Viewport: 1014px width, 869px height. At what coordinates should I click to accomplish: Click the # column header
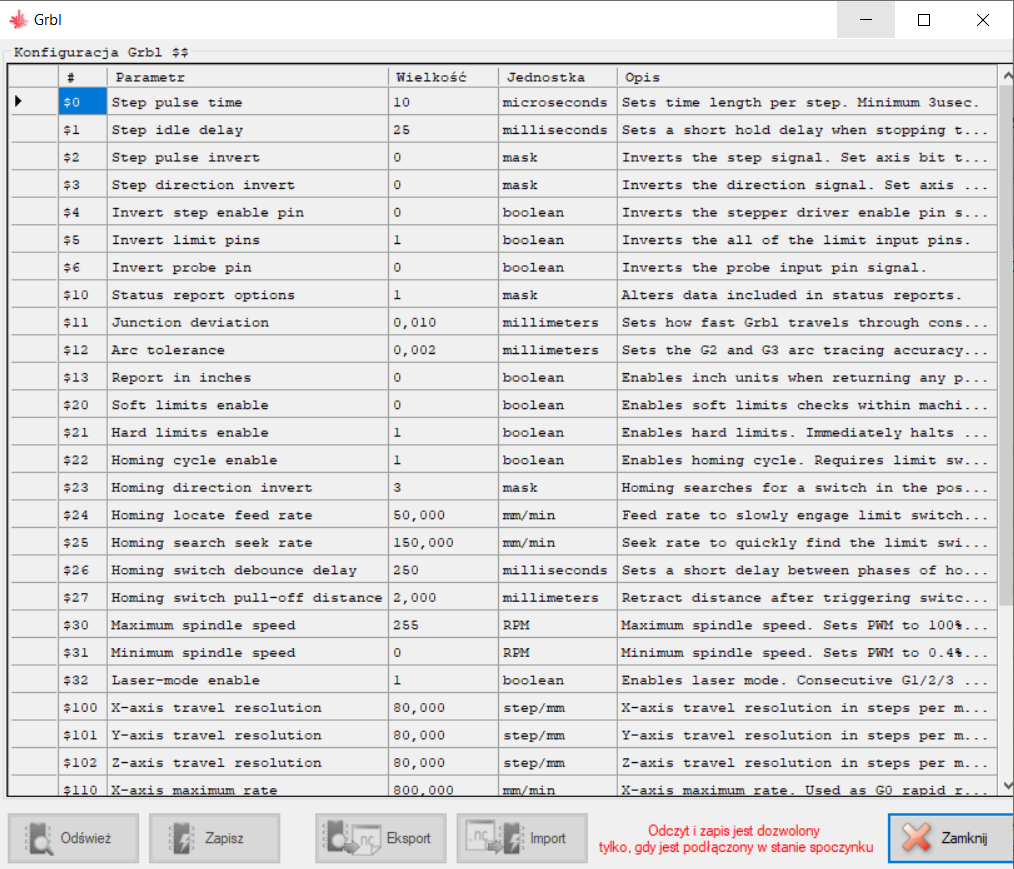pyautogui.click(x=83, y=77)
